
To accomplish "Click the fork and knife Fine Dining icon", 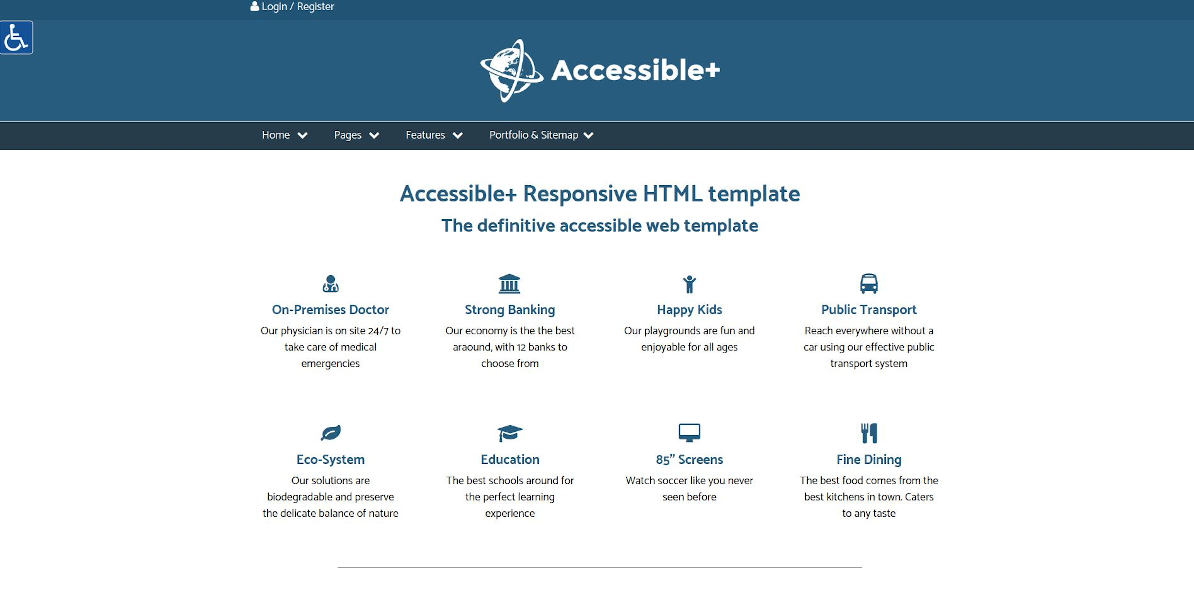I will coord(869,433).
